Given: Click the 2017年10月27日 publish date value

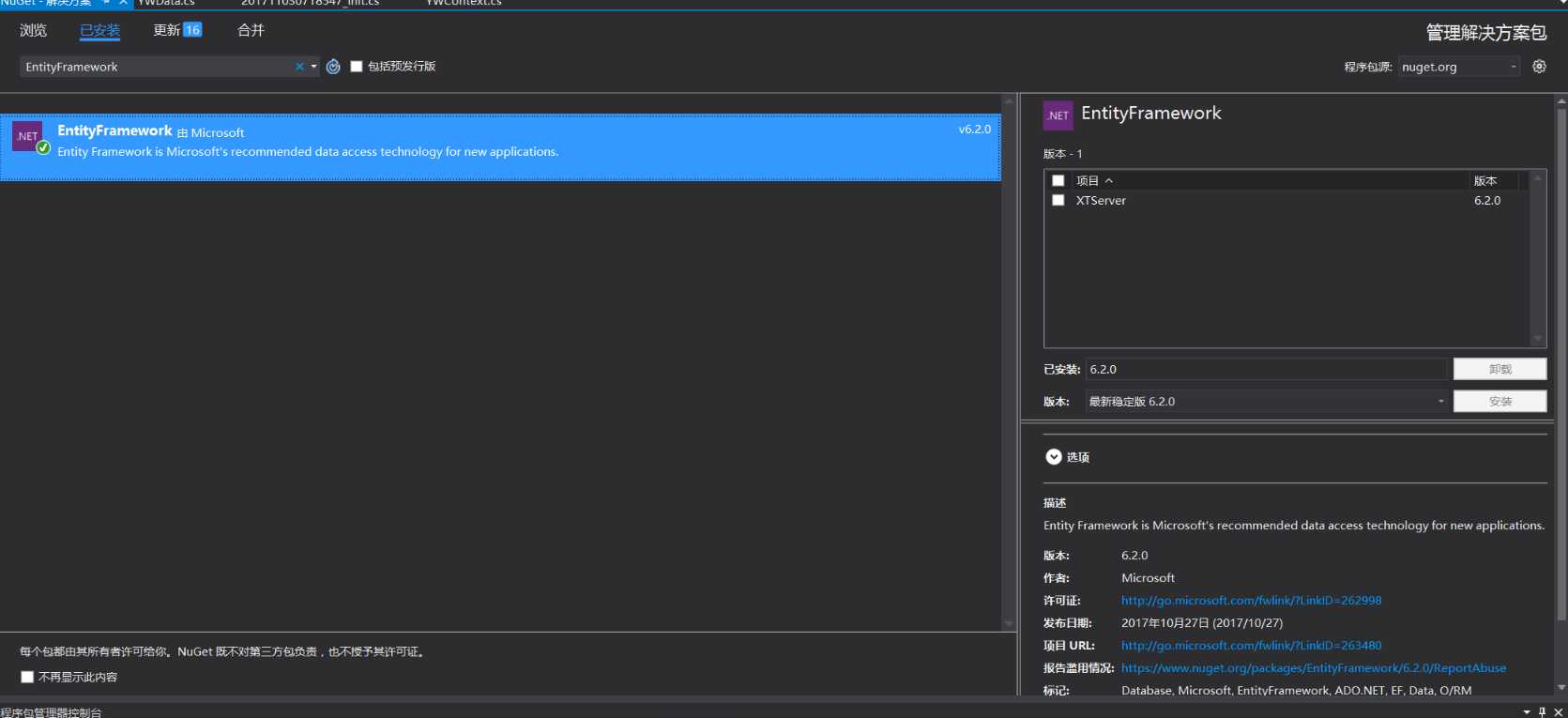Looking at the screenshot, I should (x=1202, y=623).
